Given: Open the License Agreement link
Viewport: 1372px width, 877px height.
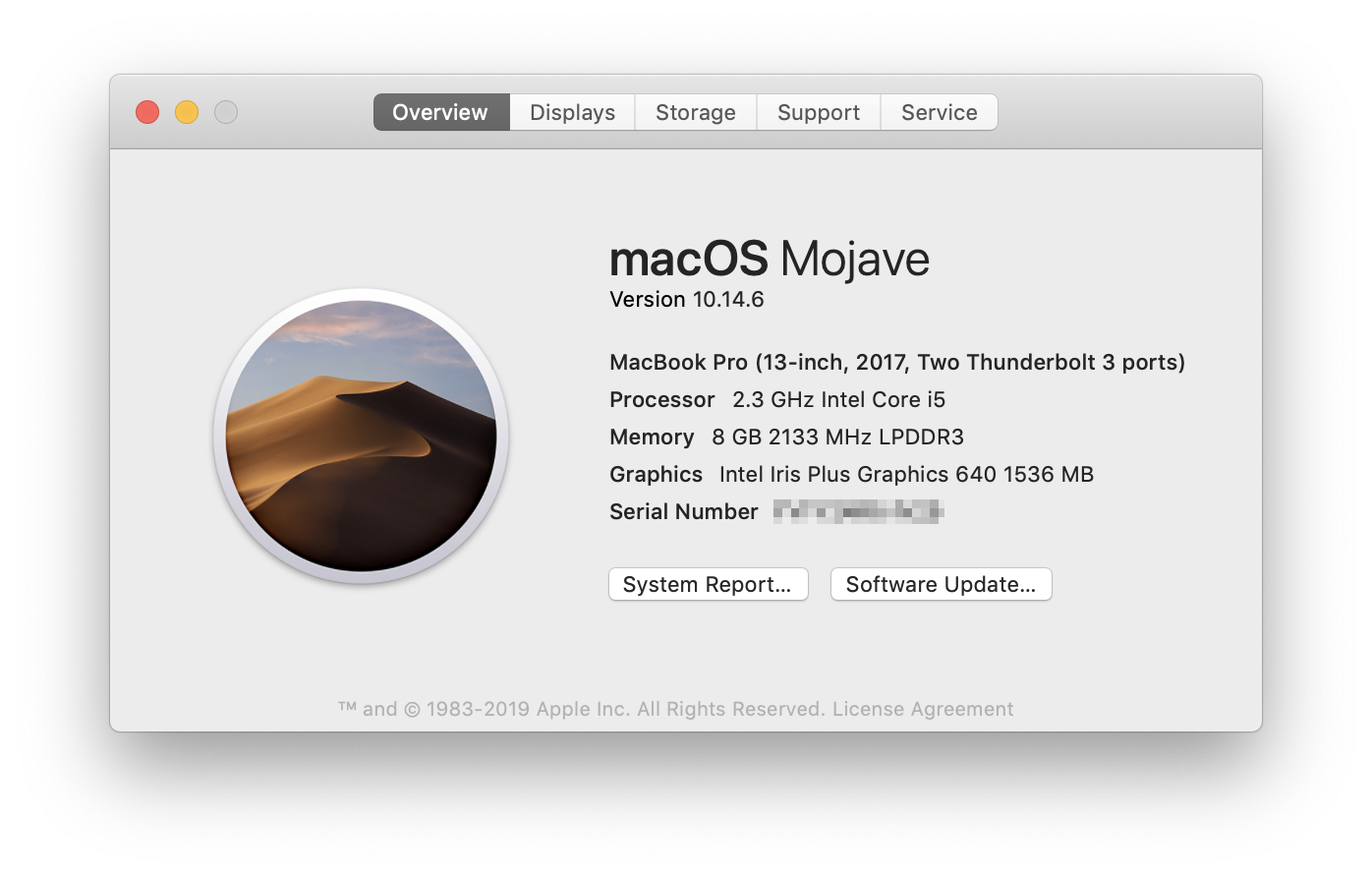Looking at the screenshot, I should pyautogui.click(x=922, y=709).
